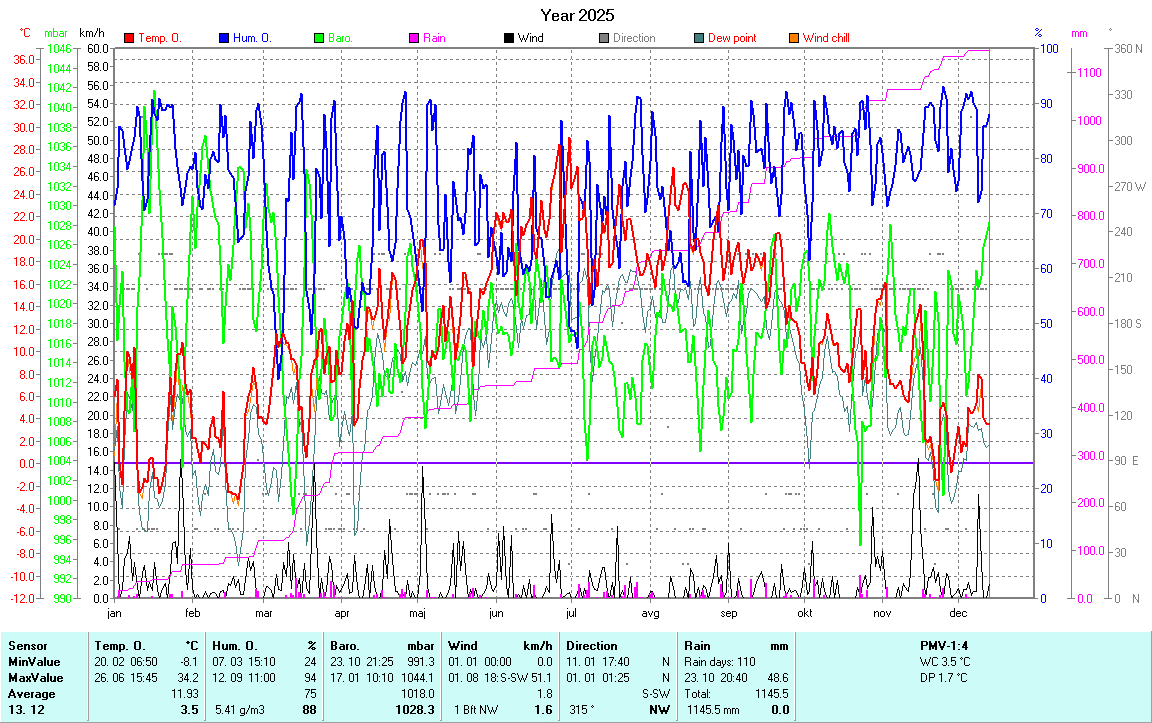1152x723 pixels.
Task: Click the "PMV-1:4" heading in the table
Action: click(944, 646)
